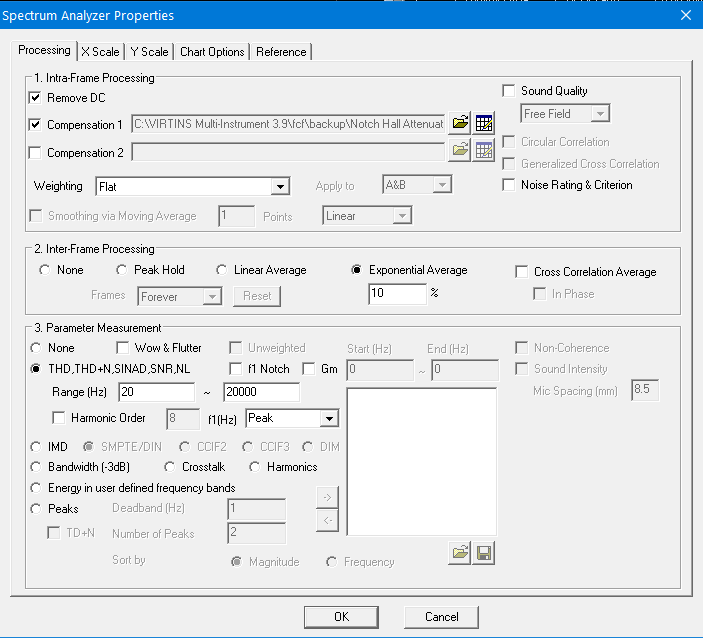Viewport: 703px width, 638px height.
Task: Click the OK button
Action: pos(341,616)
